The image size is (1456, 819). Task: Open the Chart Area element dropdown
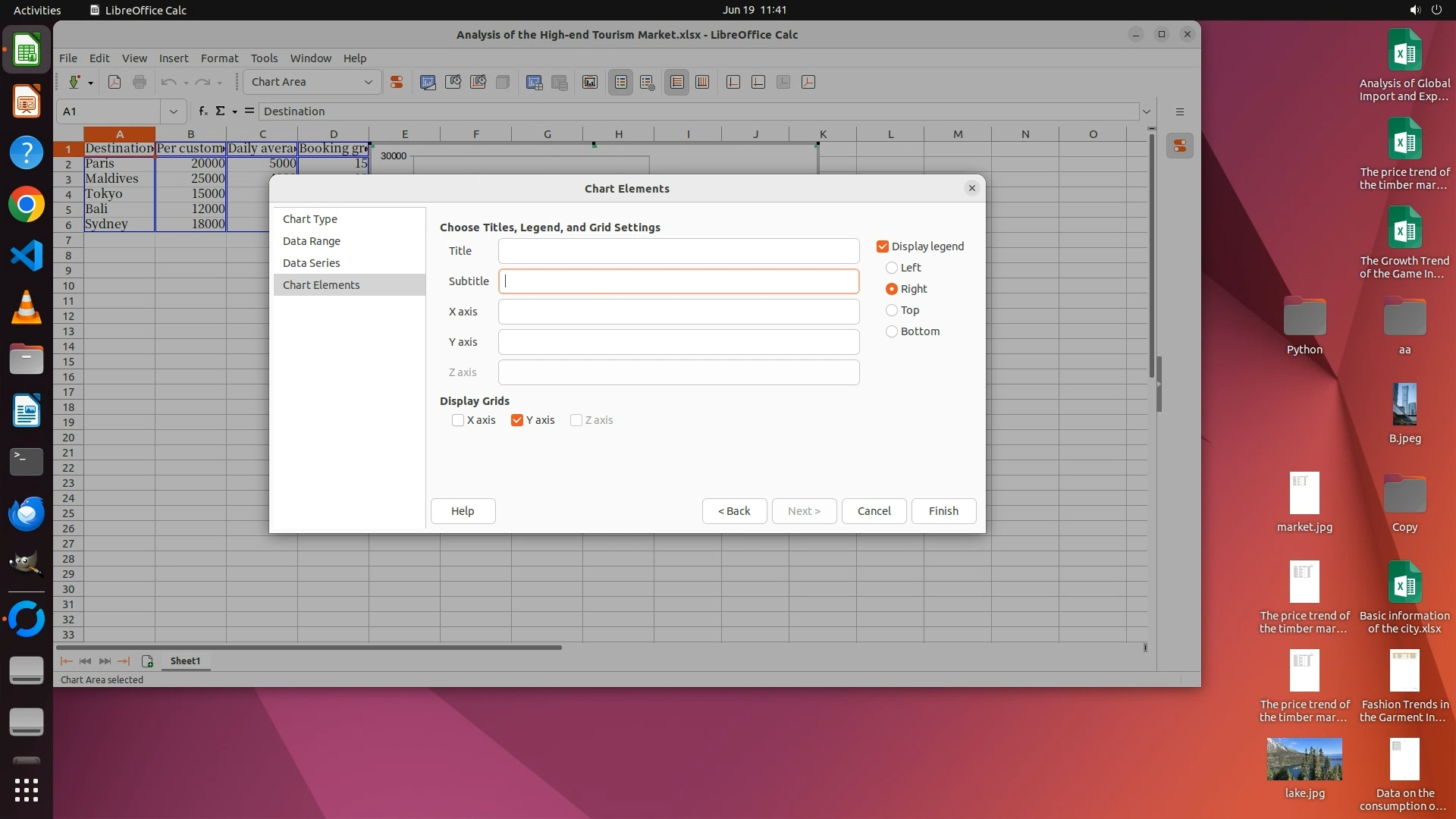click(369, 82)
